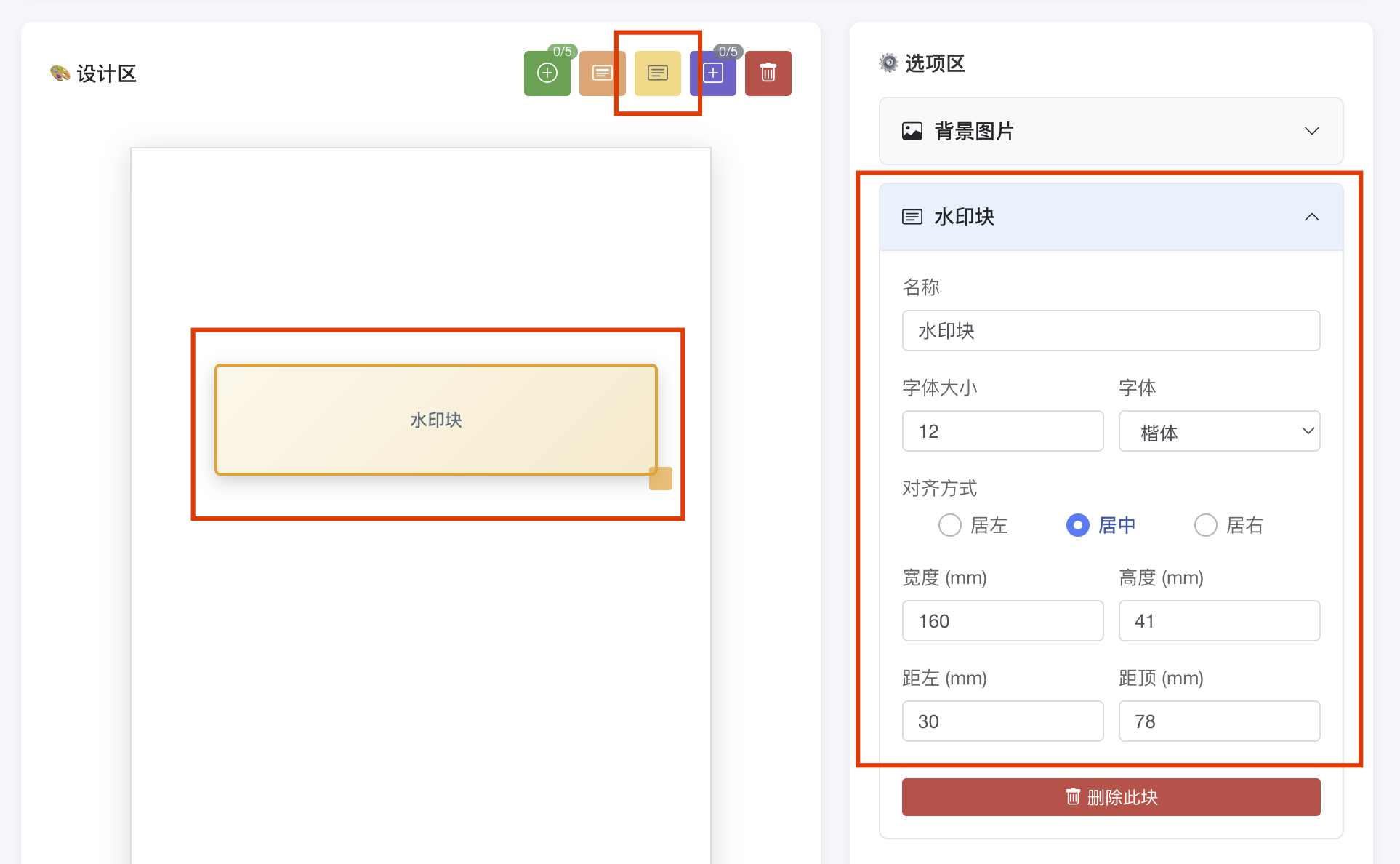1400x864 pixels.
Task: Collapse the 水印块 panel chevron
Action: pos(1311,217)
